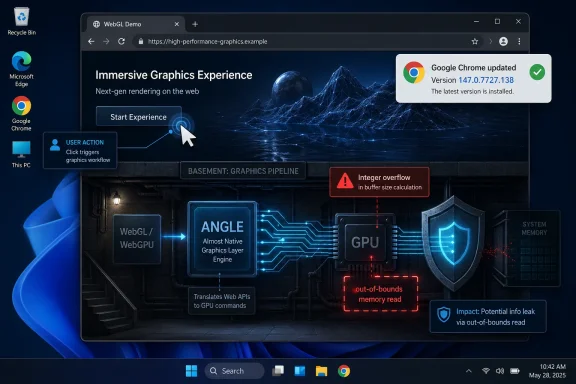Viewport: 576px width, 384px height.
Task: Click BASEMENT: GRAPHICS PIPELINE label
Action: (x=243, y=171)
